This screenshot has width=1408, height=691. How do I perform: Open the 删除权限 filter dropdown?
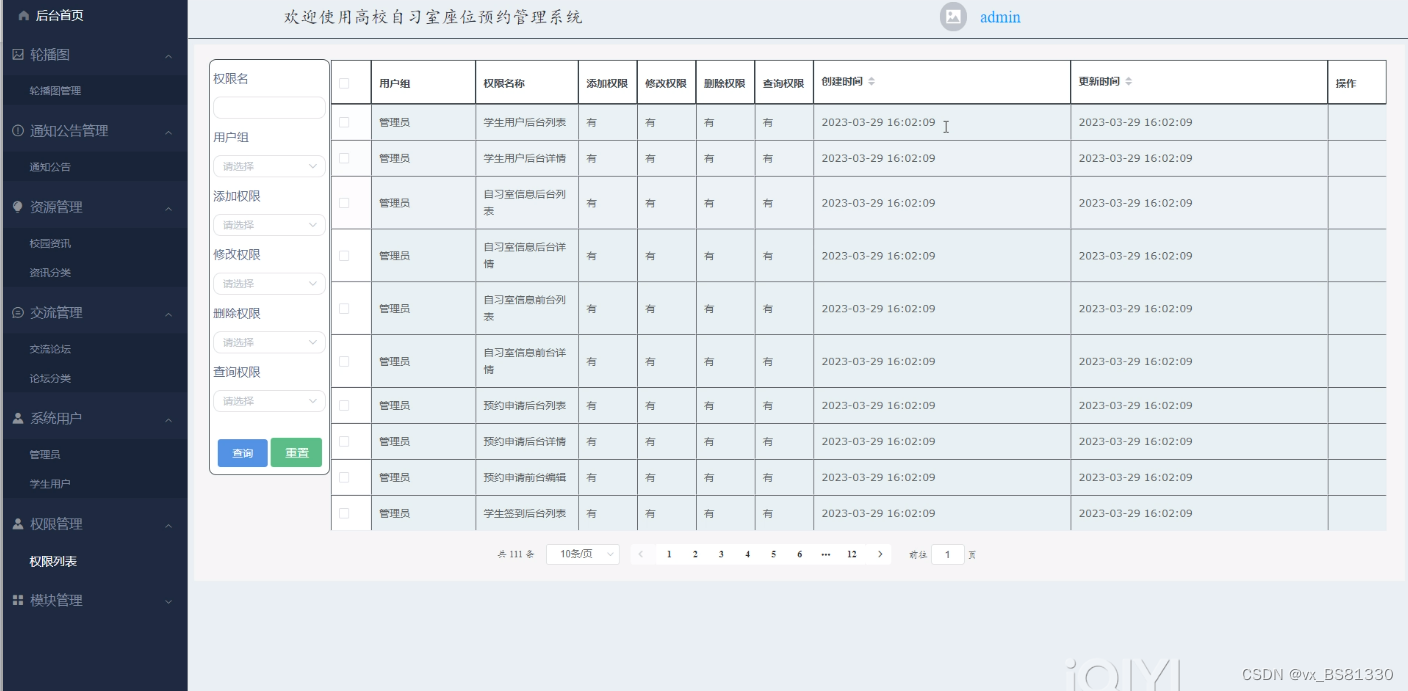pos(269,343)
